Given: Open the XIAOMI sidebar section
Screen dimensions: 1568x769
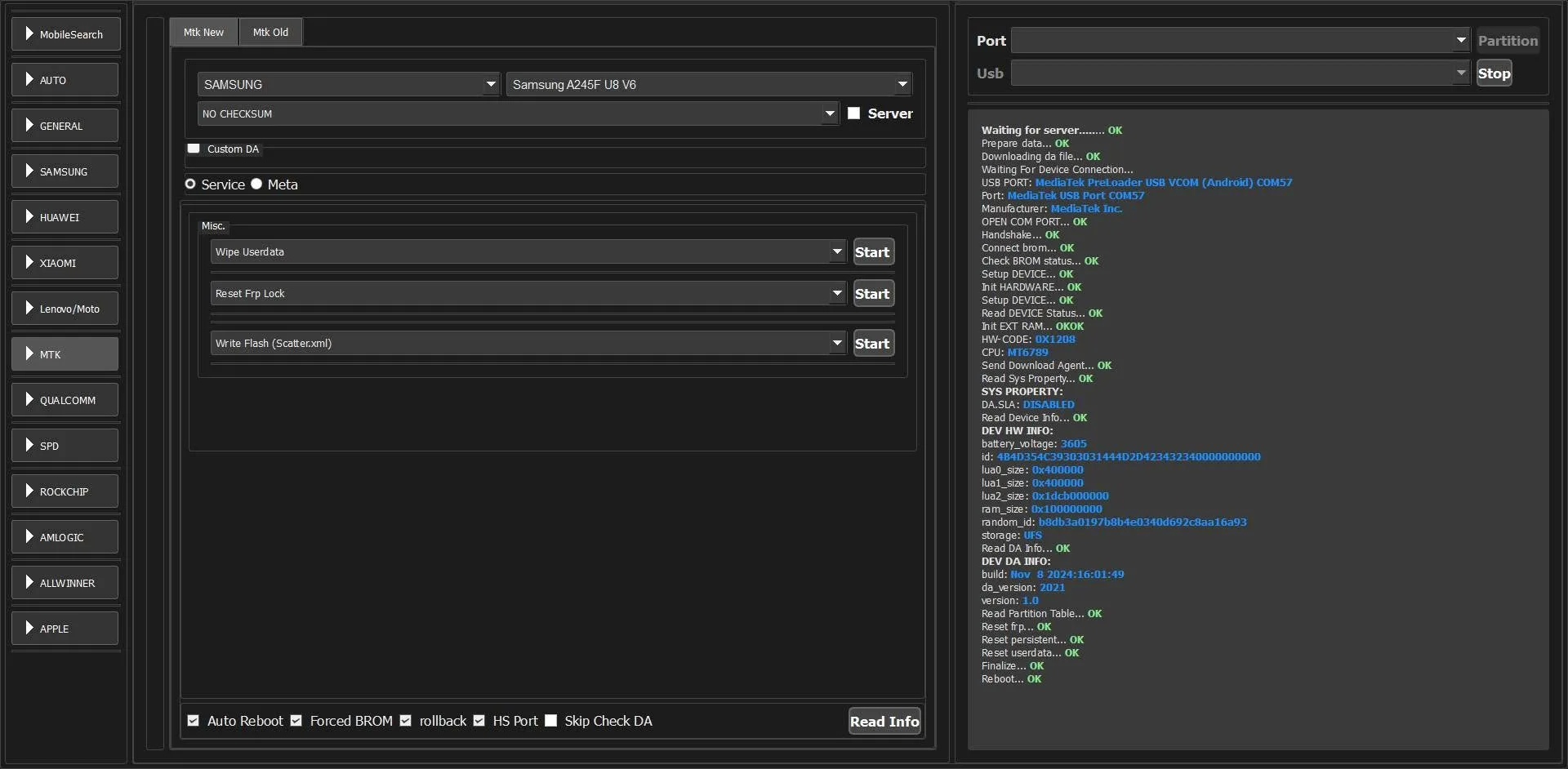Looking at the screenshot, I should (65, 263).
